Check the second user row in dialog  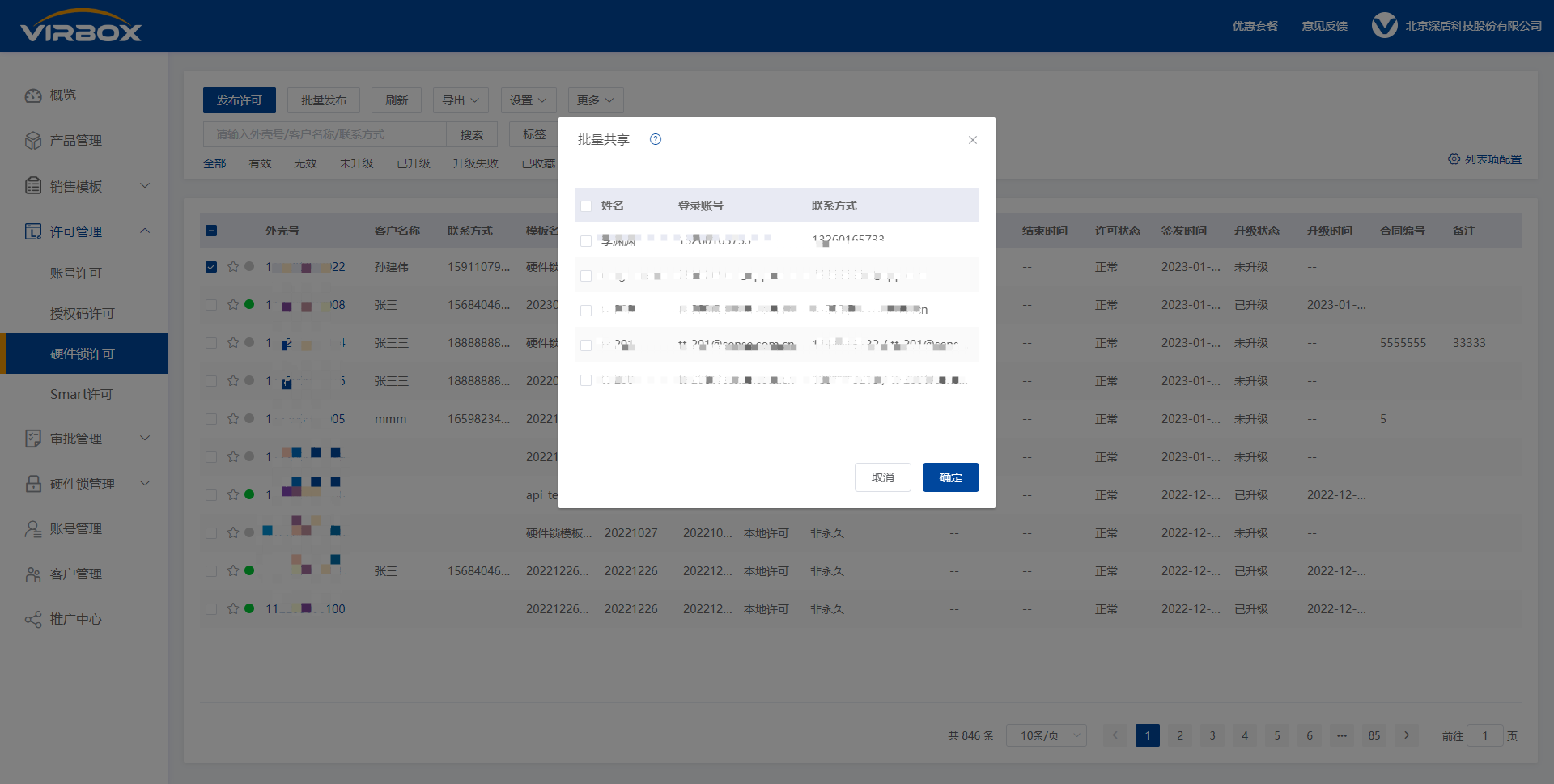586,276
